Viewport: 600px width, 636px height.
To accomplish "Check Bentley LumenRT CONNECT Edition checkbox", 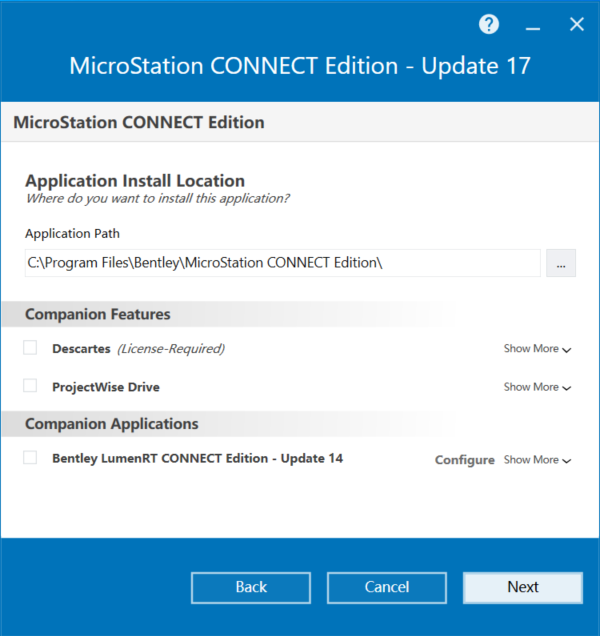I will point(30,458).
